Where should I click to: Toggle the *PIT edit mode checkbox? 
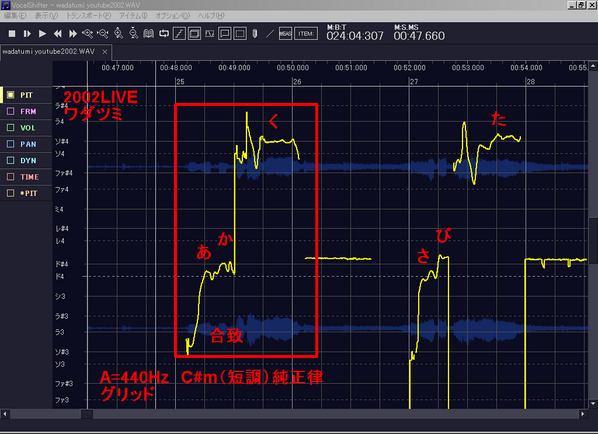click(x=11, y=193)
